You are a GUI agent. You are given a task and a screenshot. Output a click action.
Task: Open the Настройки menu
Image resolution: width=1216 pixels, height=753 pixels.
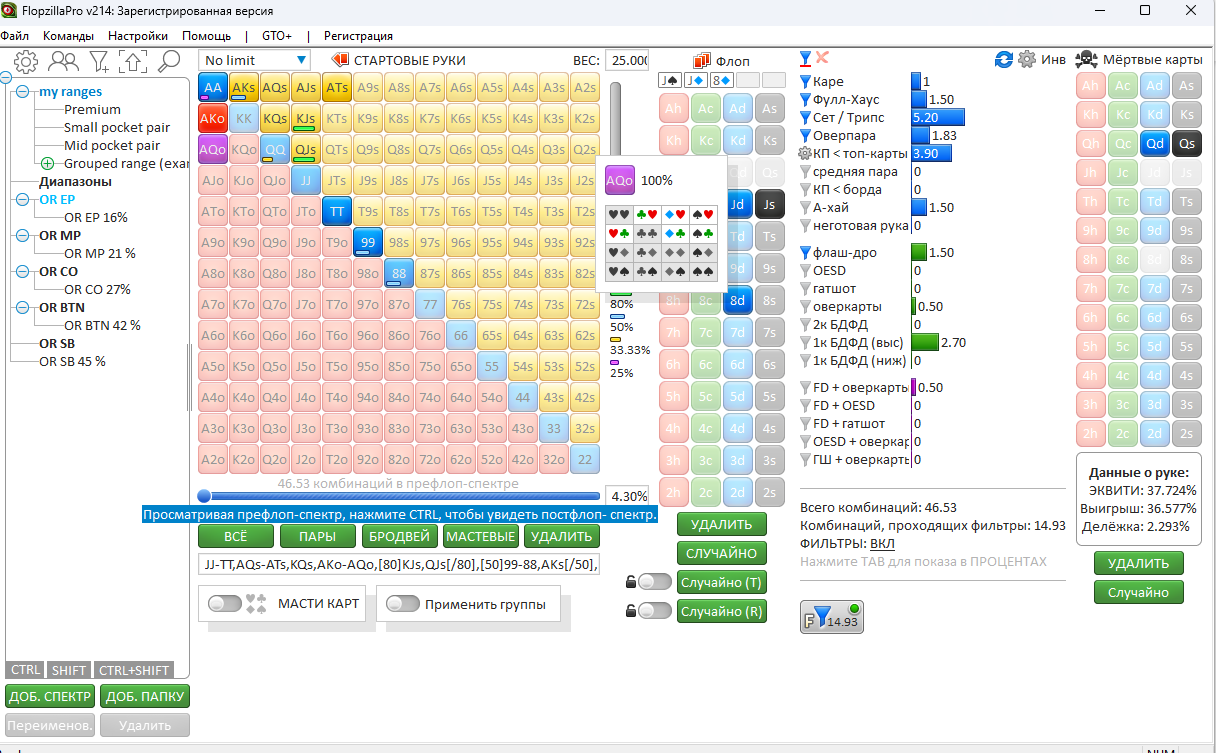click(x=138, y=35)
